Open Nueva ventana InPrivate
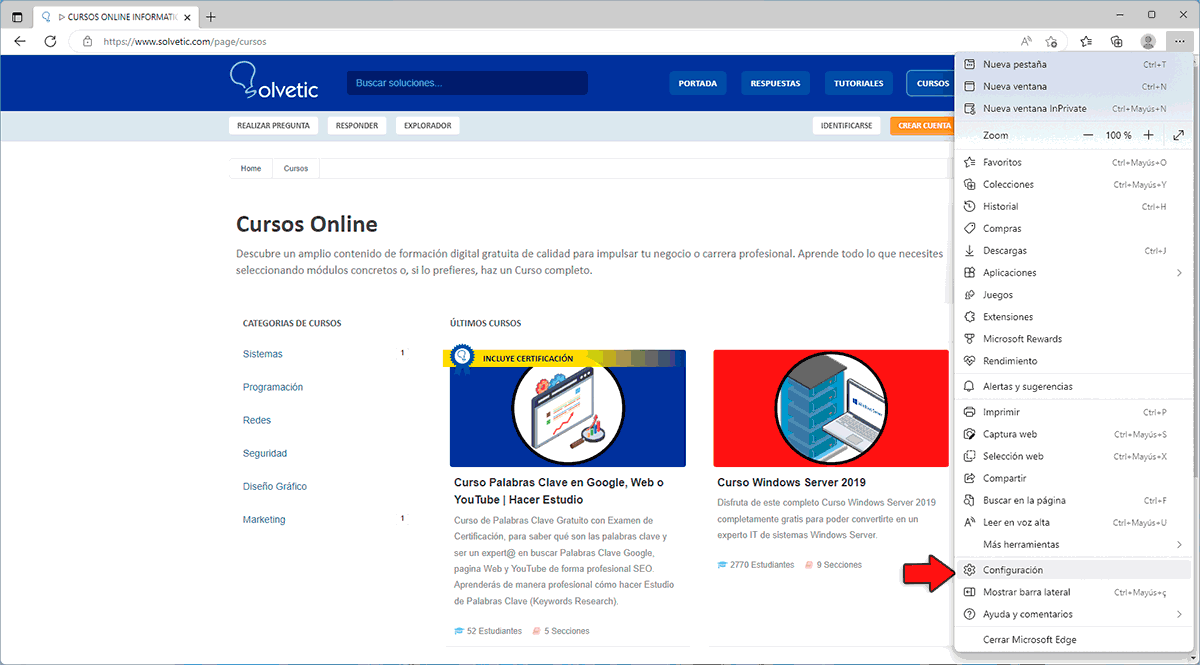 click(x=1073, y=108)
